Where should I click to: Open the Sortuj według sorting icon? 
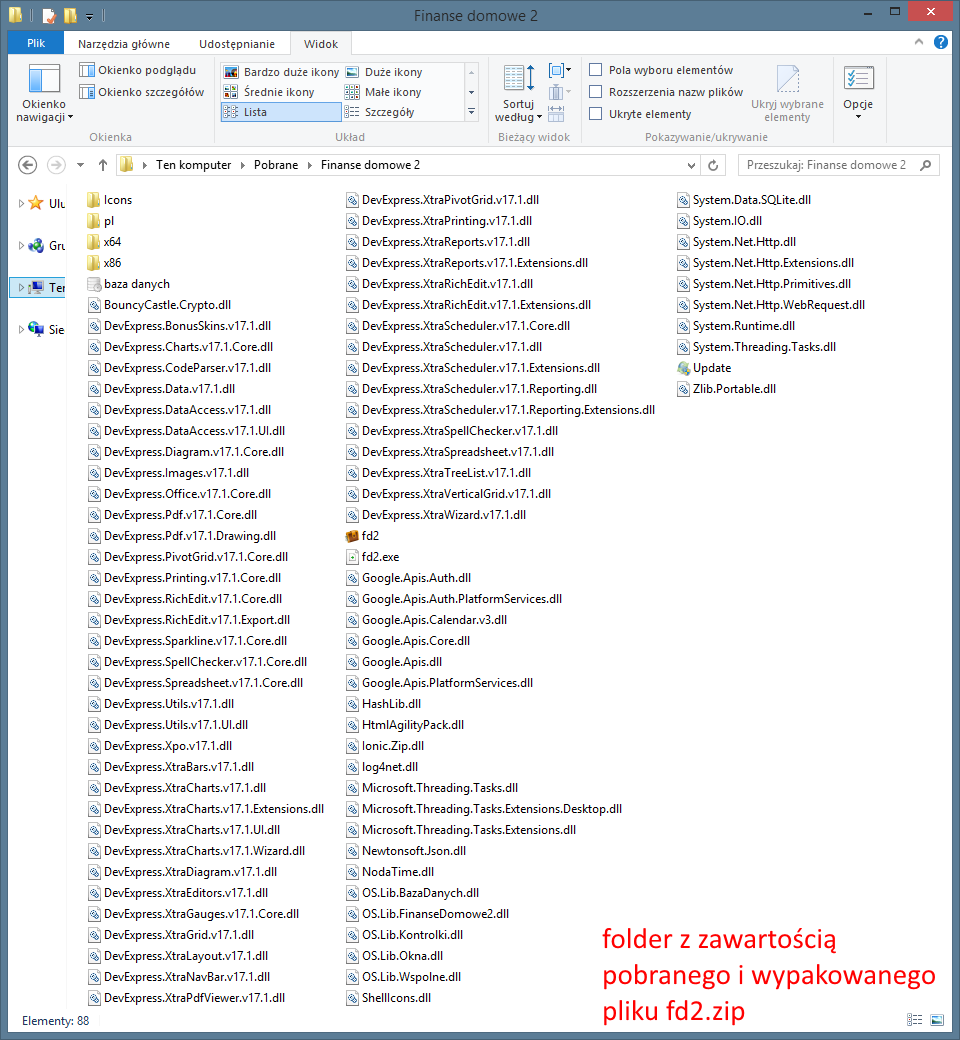tap(518, 80)
